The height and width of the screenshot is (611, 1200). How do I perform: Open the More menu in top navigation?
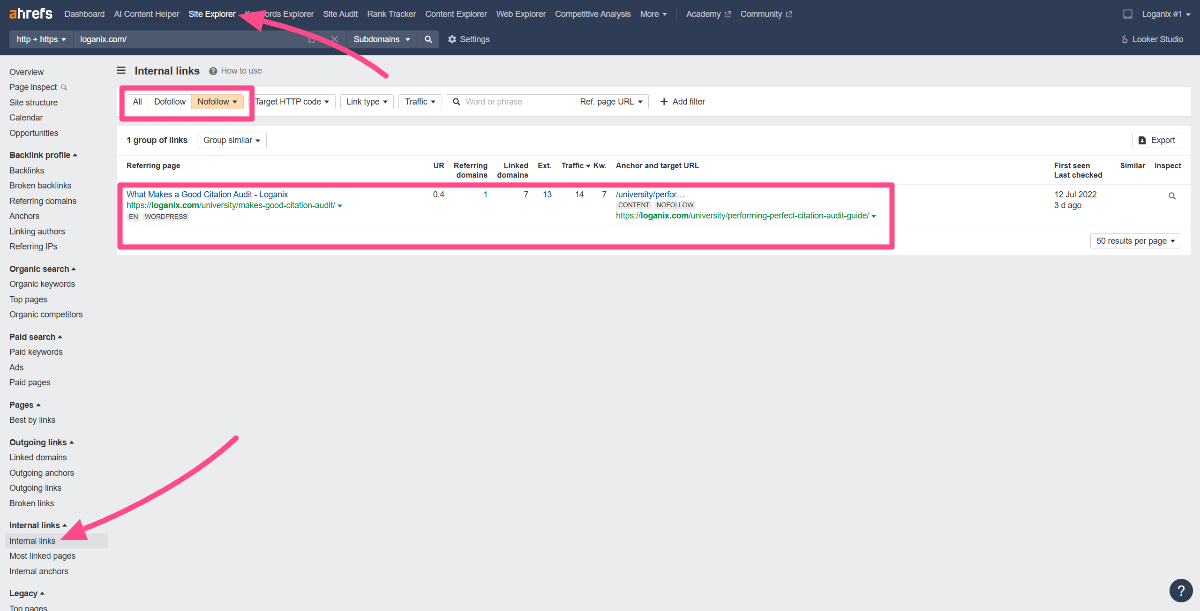[x=653, y=14]
